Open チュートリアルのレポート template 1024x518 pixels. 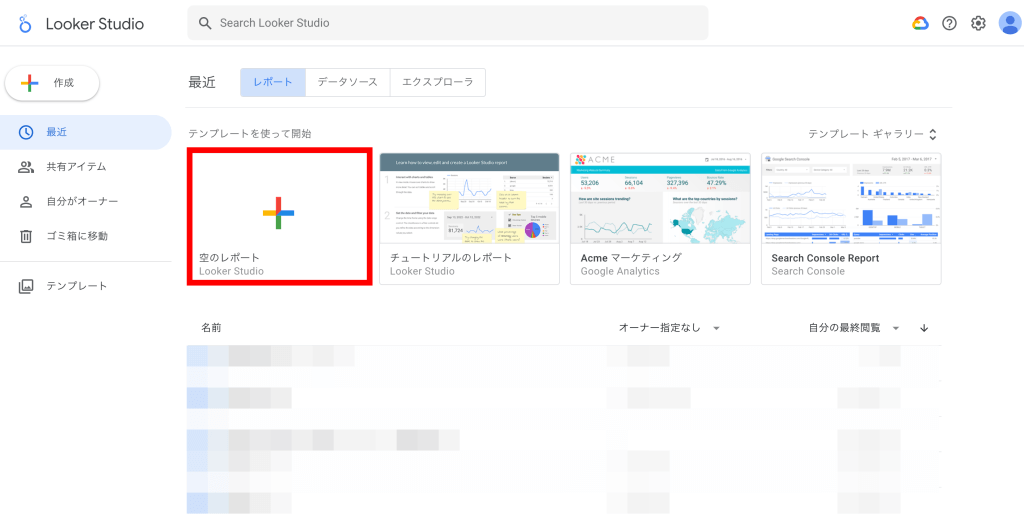point(470,219)
